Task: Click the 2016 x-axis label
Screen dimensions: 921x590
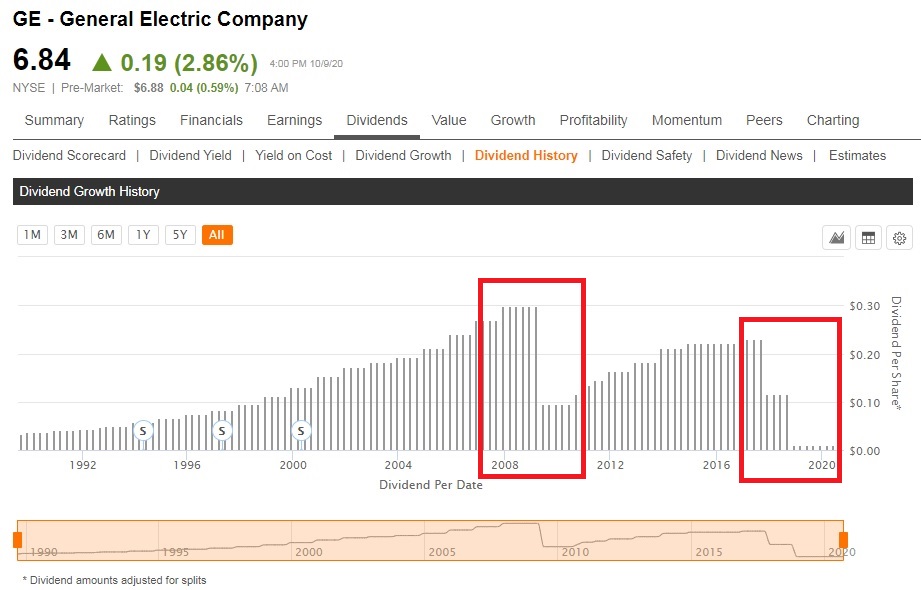Action: click(716, 465)
